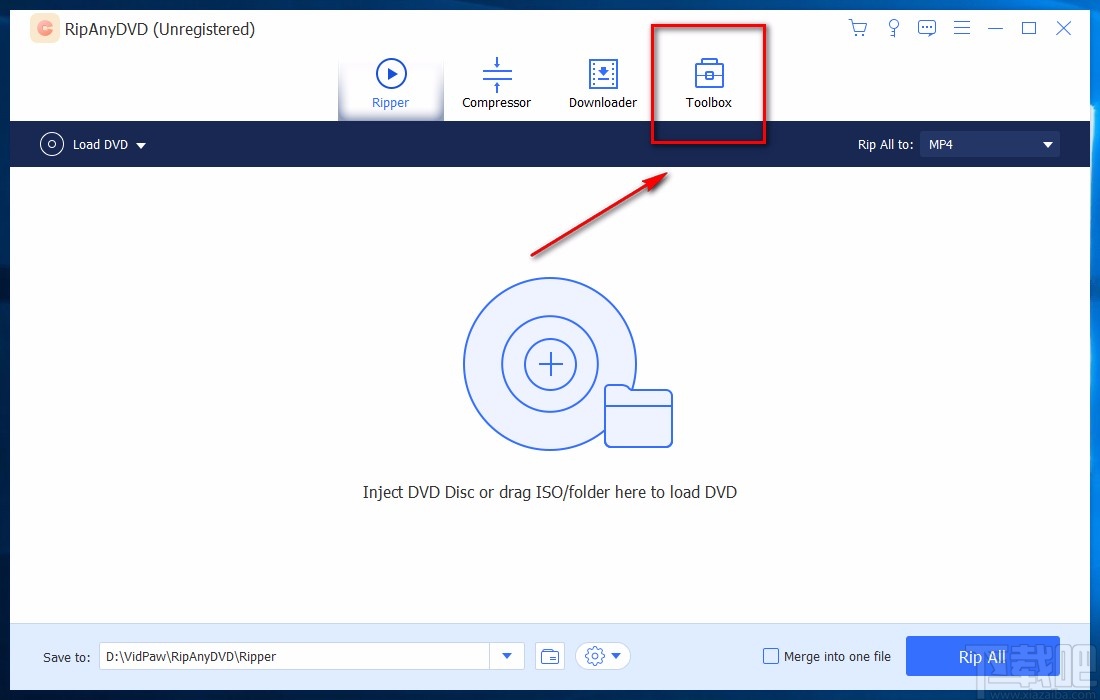Click the 'Rip All to:' label

click(x=885, y=144)
